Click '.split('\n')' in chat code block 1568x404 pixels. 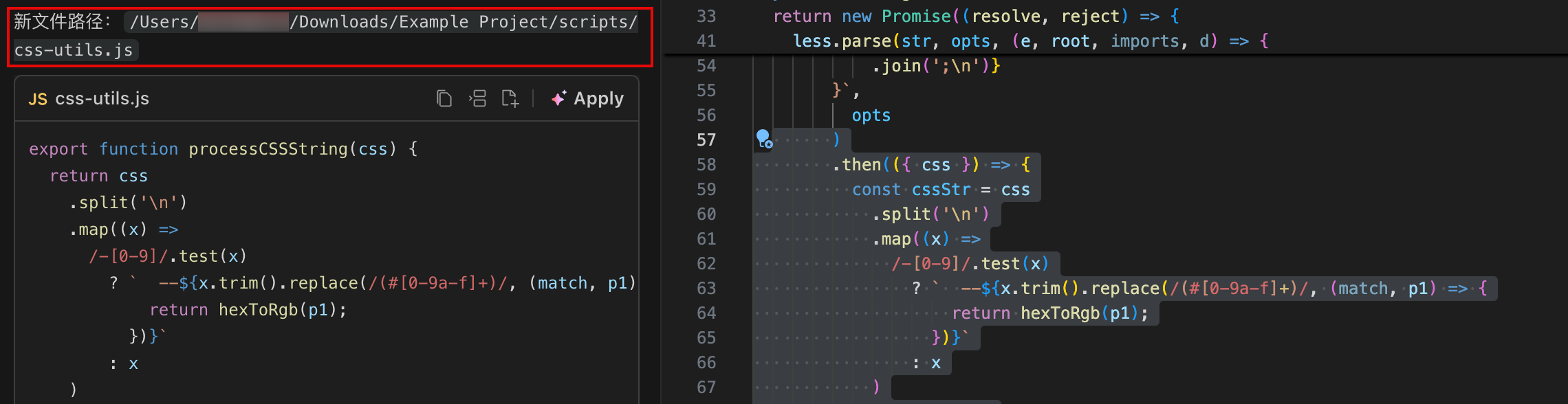128,203
